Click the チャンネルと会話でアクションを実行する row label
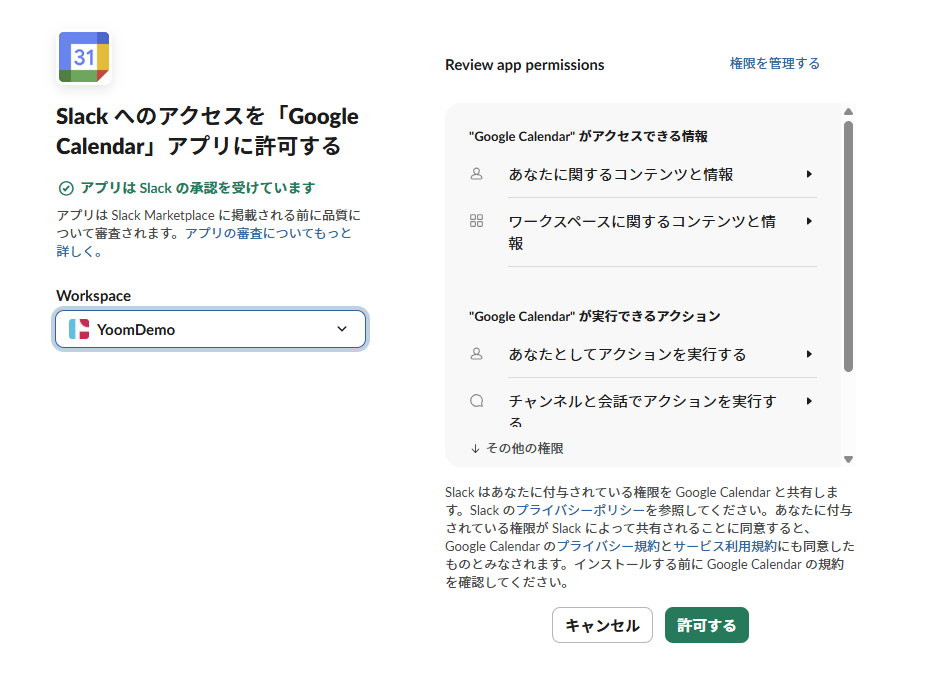This screenshot has height=675, width=925. pyautogui.click(x=642, y=411)
